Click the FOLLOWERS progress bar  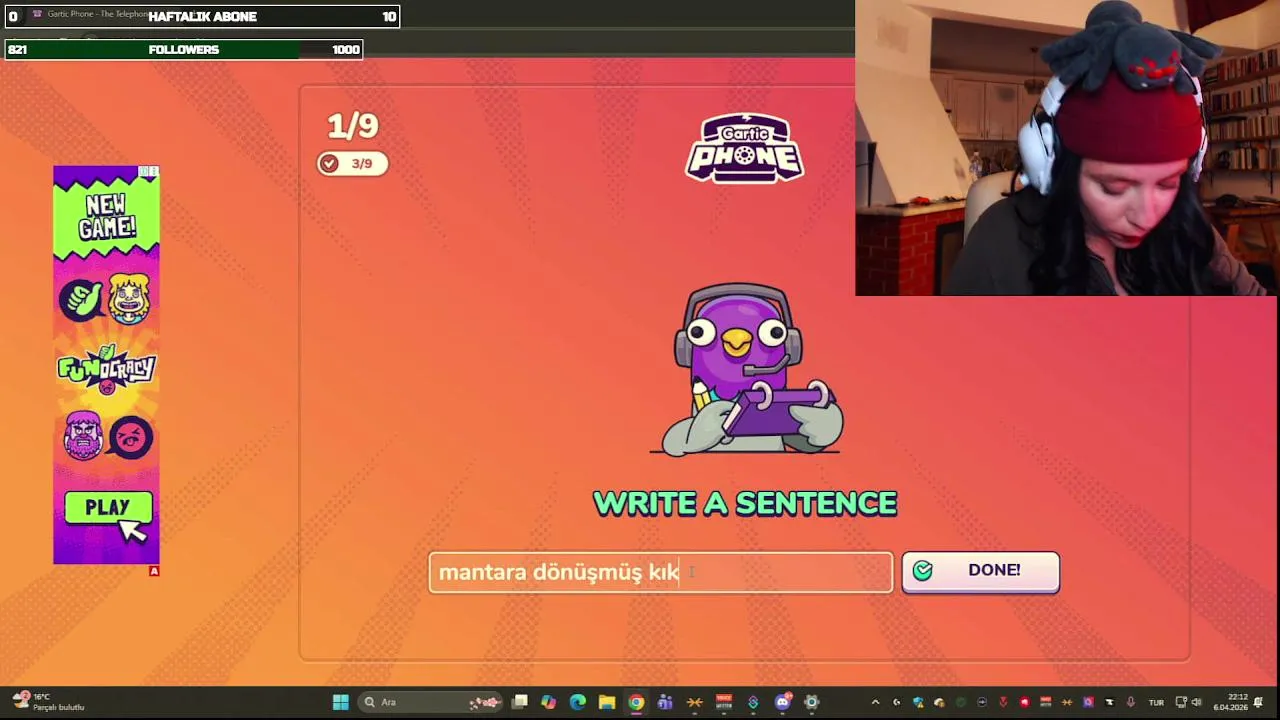(x=184, y=49)
